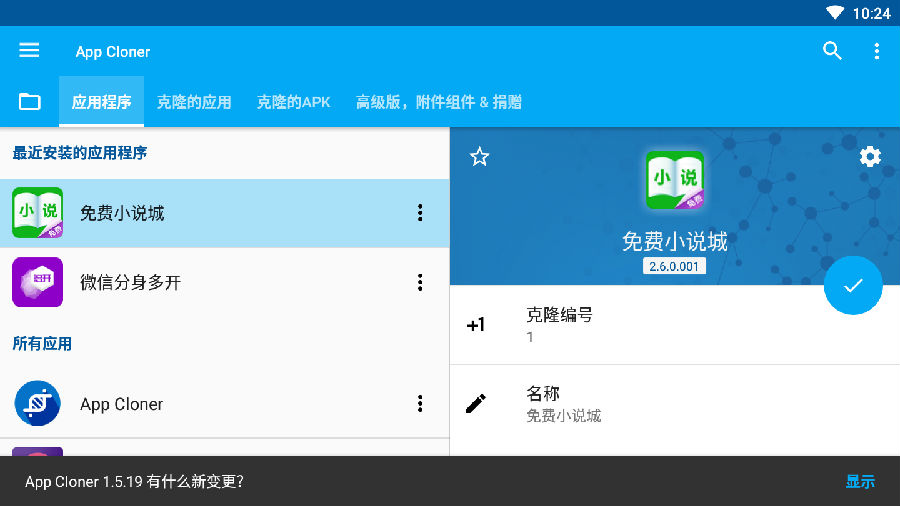Switch to the 应用程序 tab
900x506 pixels.
[x=102, y=102]
